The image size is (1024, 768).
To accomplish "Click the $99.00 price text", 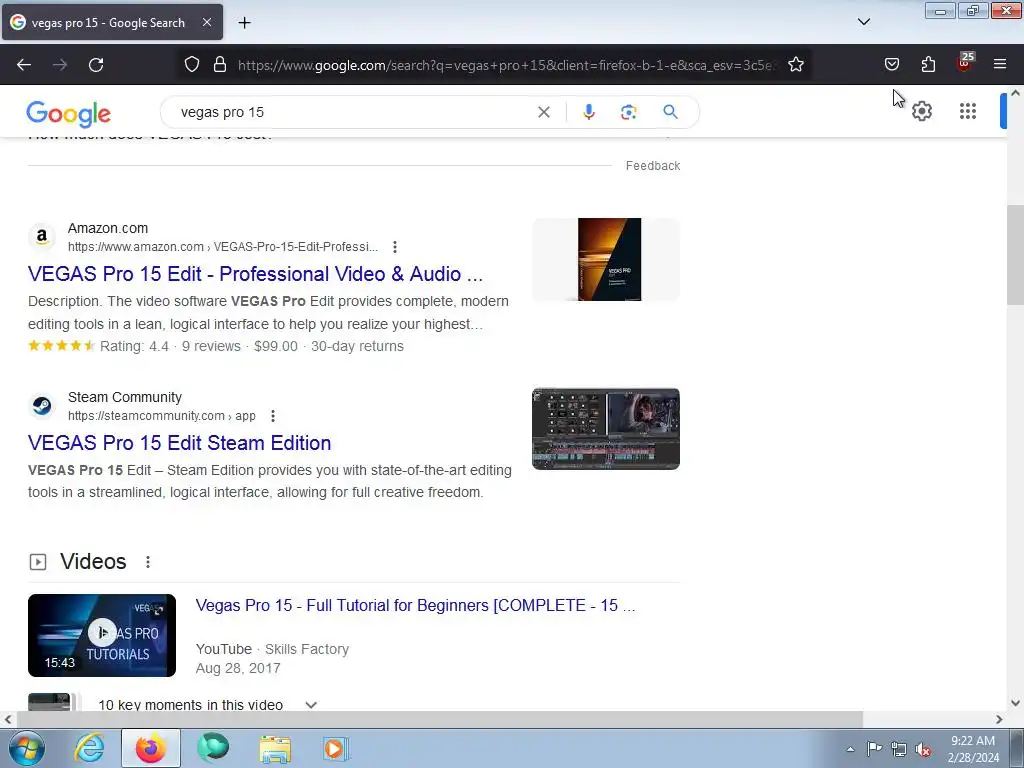I will click(x=276, y=346).
